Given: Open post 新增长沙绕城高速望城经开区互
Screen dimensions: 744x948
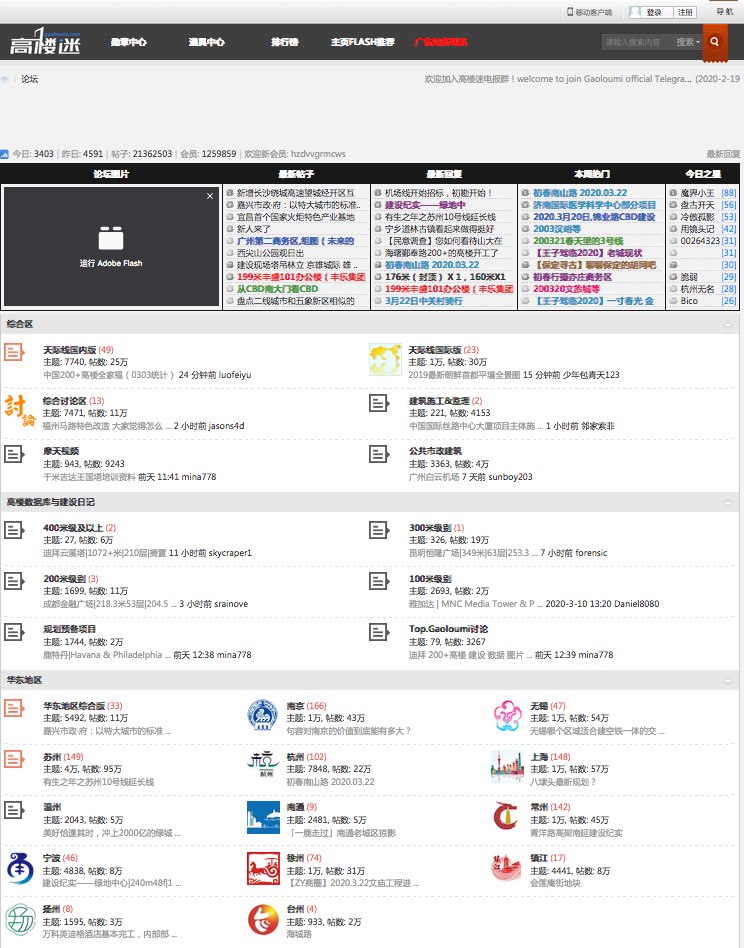Looking at the screenshot, I should tap(296, 193).
